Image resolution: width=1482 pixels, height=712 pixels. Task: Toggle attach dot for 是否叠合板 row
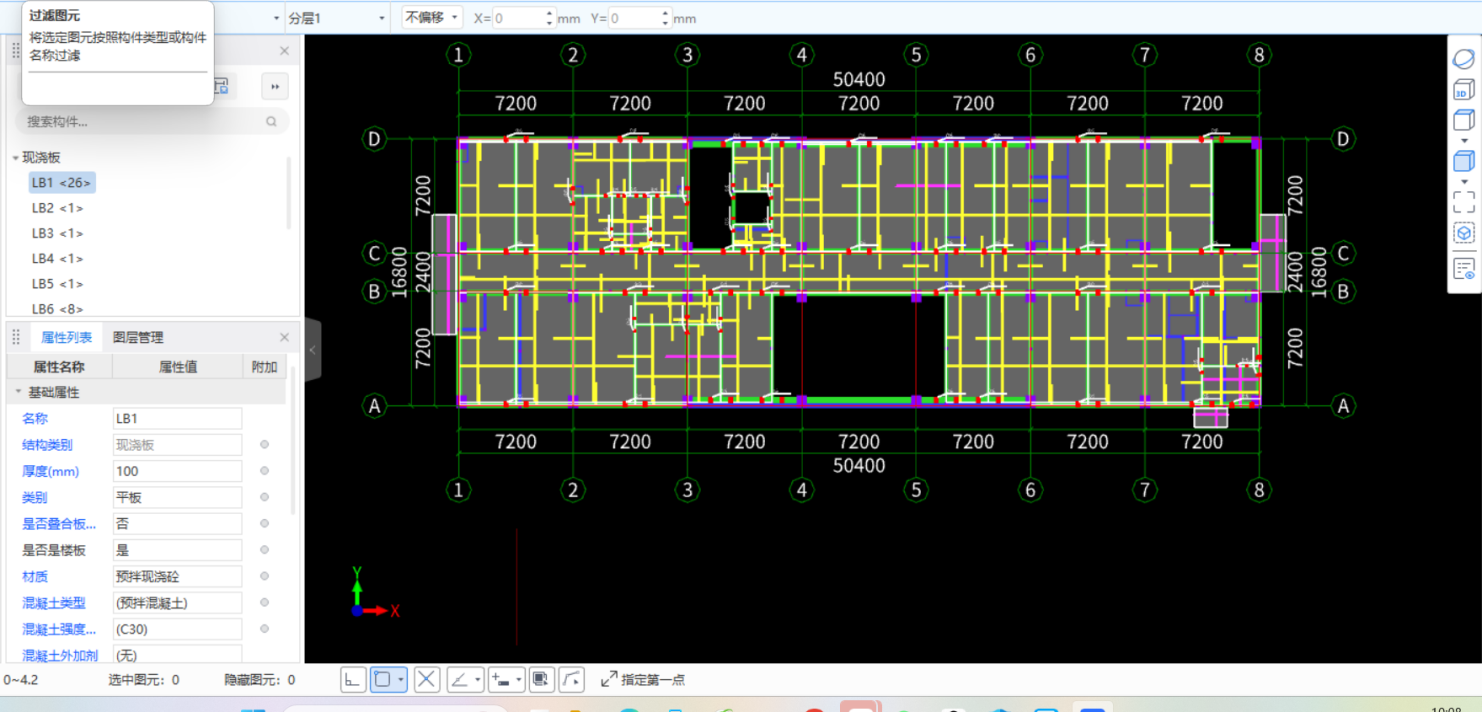[264, 523]
